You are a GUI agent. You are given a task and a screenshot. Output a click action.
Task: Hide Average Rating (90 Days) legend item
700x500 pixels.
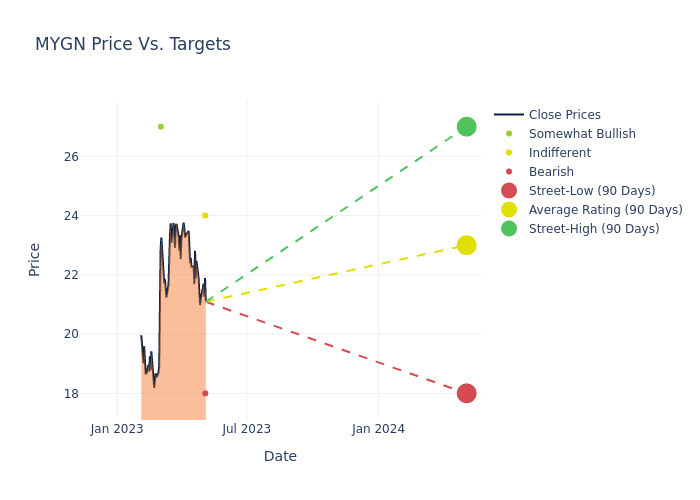pos(605,210)
